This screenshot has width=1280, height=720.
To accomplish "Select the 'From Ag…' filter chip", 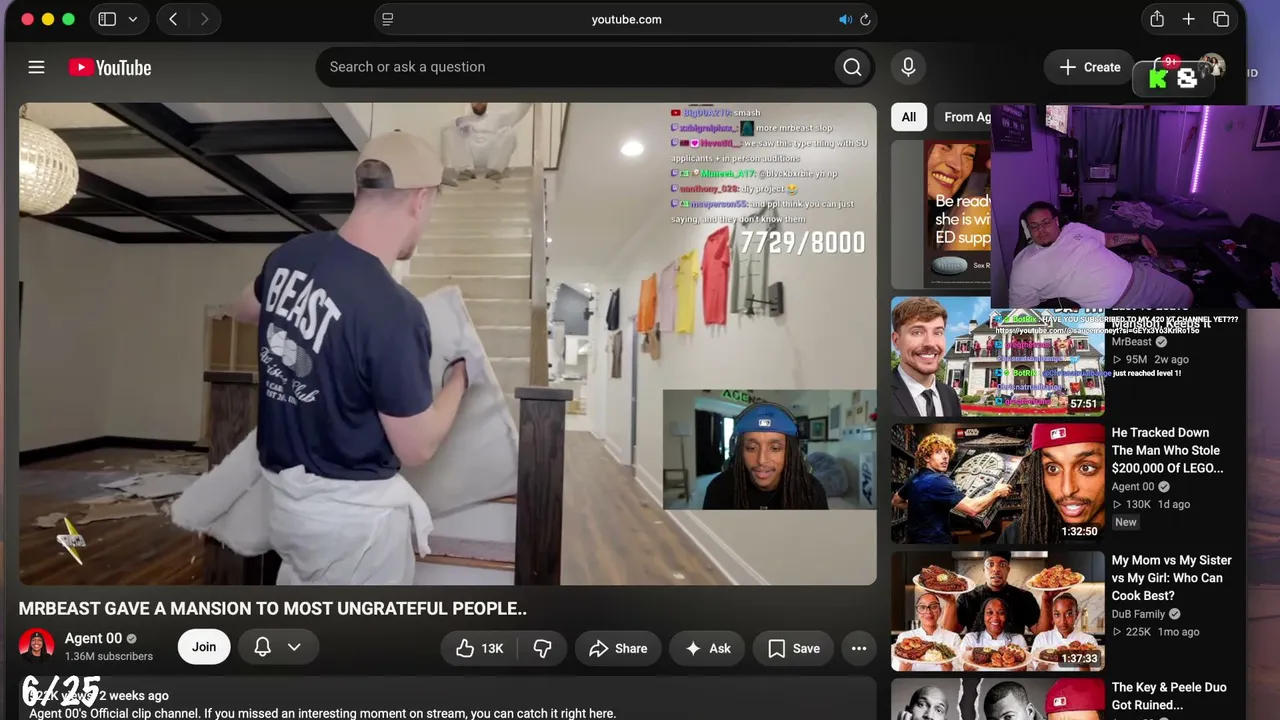I will coord(967,117).
